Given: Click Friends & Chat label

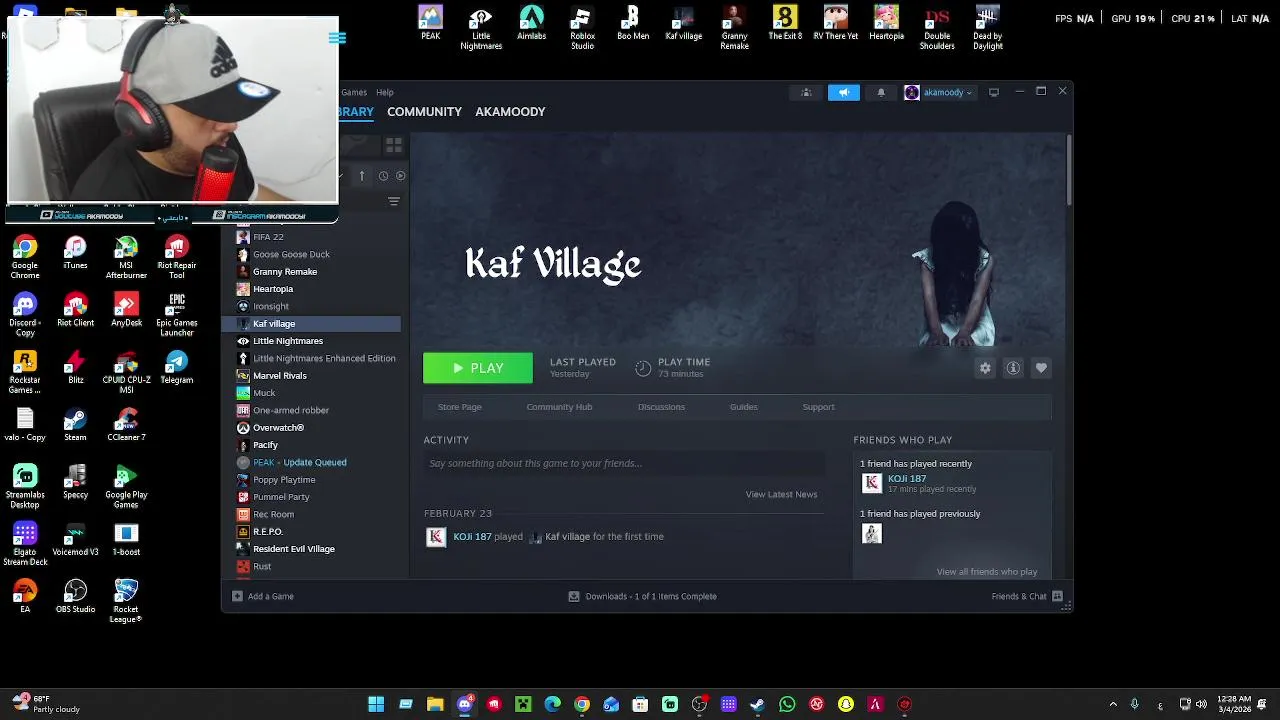Looking at the screenshot, I should tap(1019, 596).
